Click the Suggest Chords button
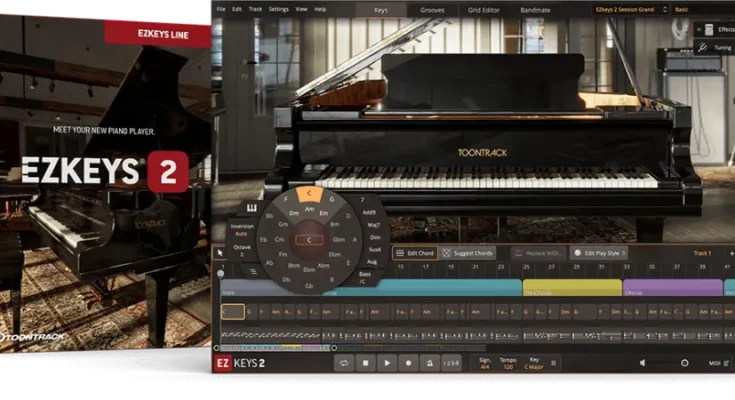The width and height of the screenshot is (735, 400). tap(468, 253)
